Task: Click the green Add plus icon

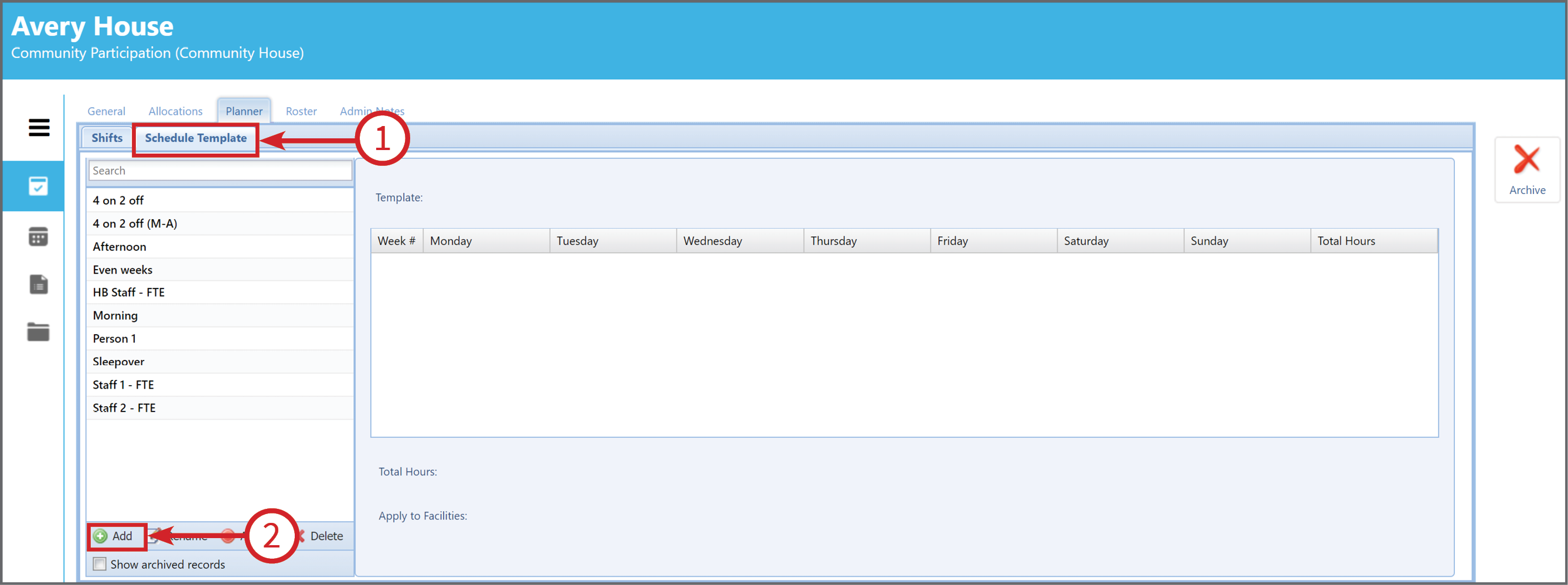Action: click(100, 536)
